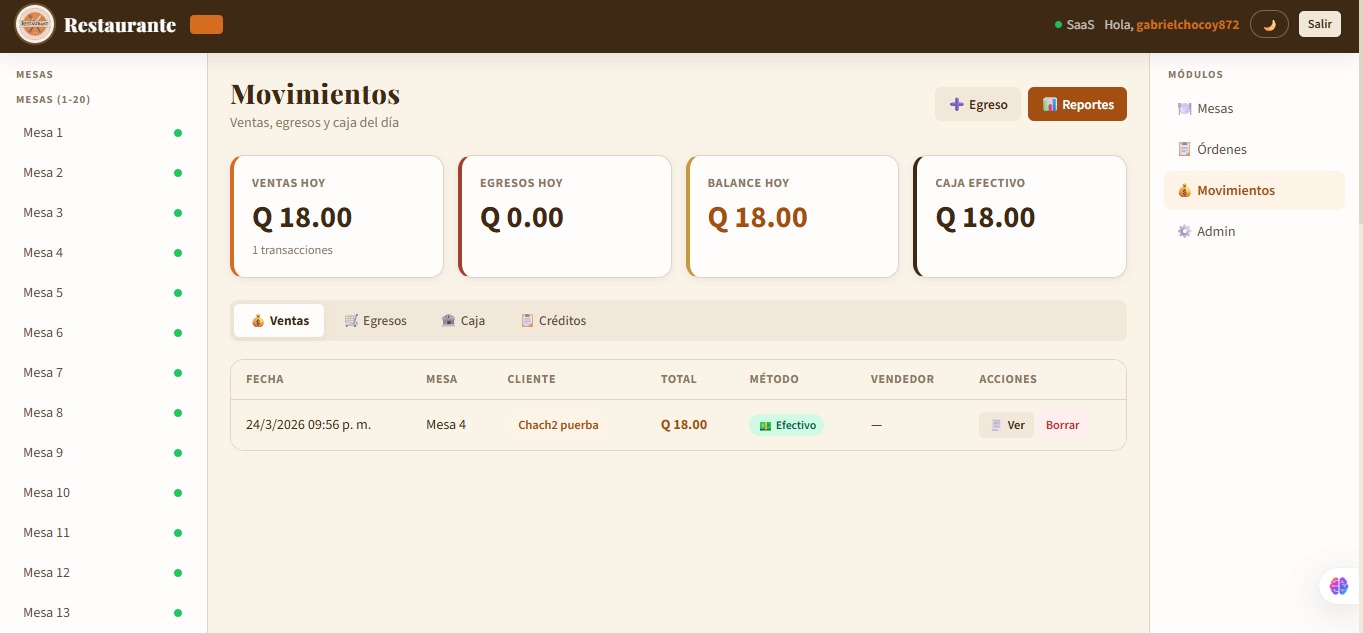Open the Créditos tab
The height and width of the screenshot is (633, 1363).
[x=553, y=321]
